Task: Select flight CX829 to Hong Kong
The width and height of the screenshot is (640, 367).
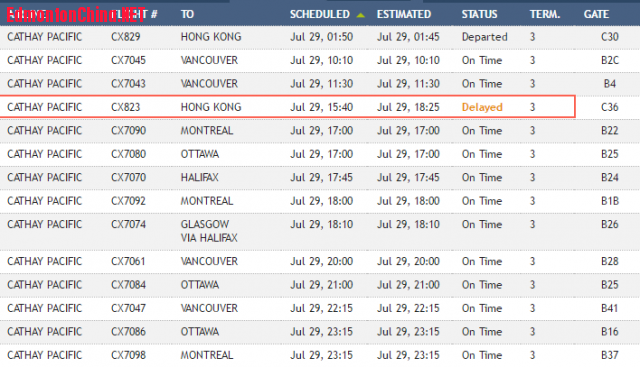Action: click(320, 37)
